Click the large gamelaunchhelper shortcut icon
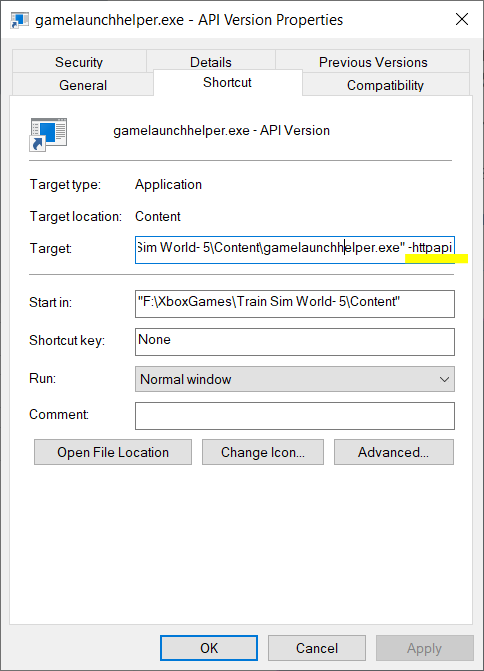This screenshot has height=671, width=484. pos(48,135)
